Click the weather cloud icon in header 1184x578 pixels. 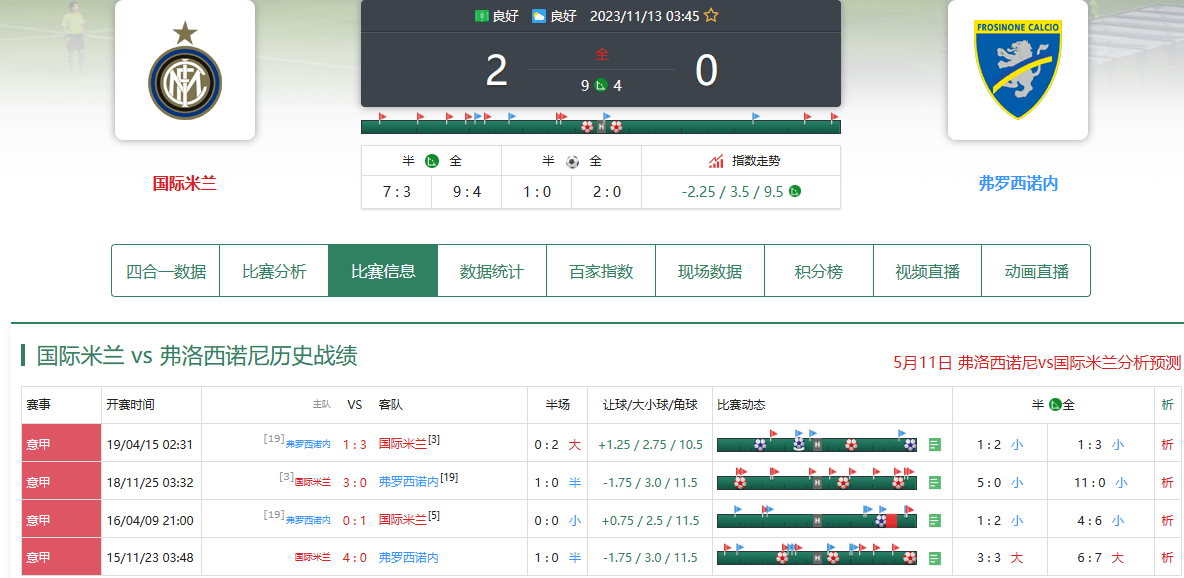[x=539, y=16]
